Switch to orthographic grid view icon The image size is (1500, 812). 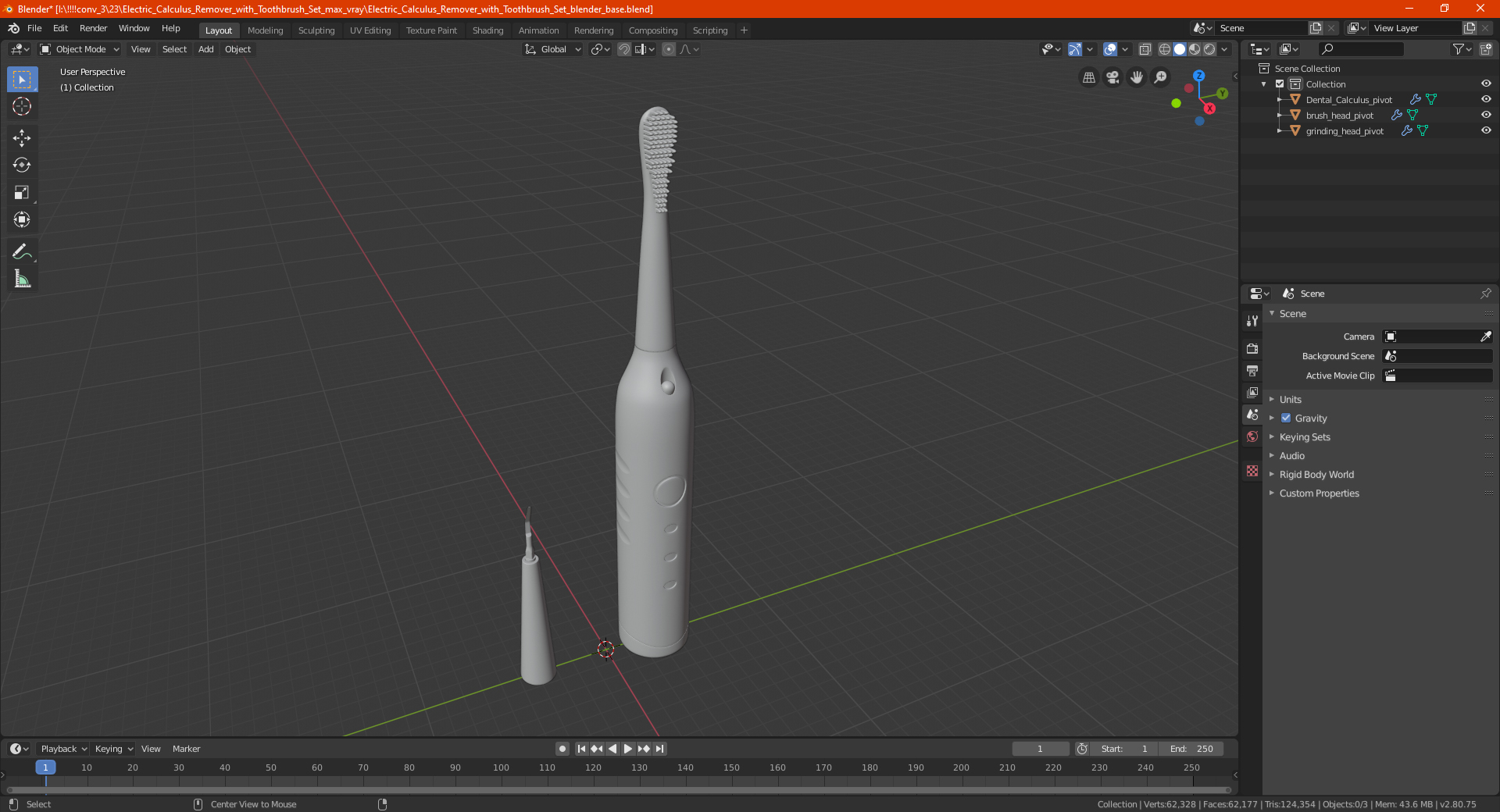tap(1088, 77)
